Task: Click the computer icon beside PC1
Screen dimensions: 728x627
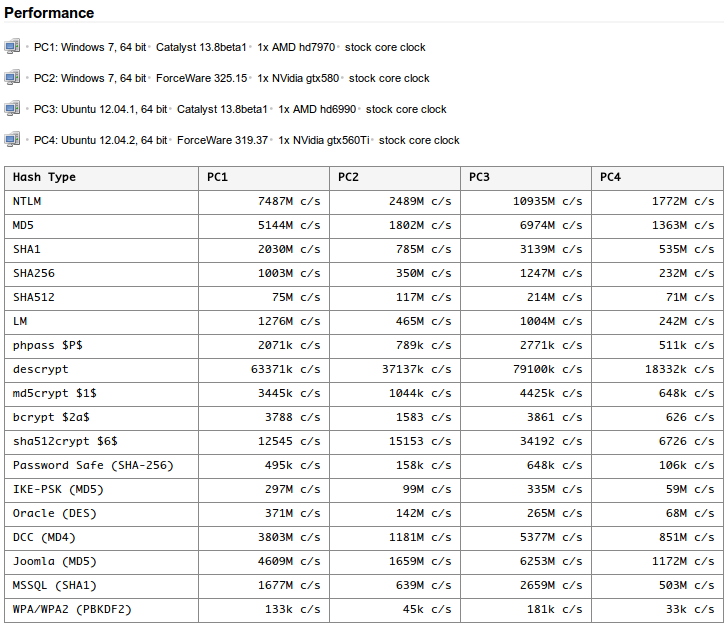Action: pyautogui.click(x=12, y=46)
